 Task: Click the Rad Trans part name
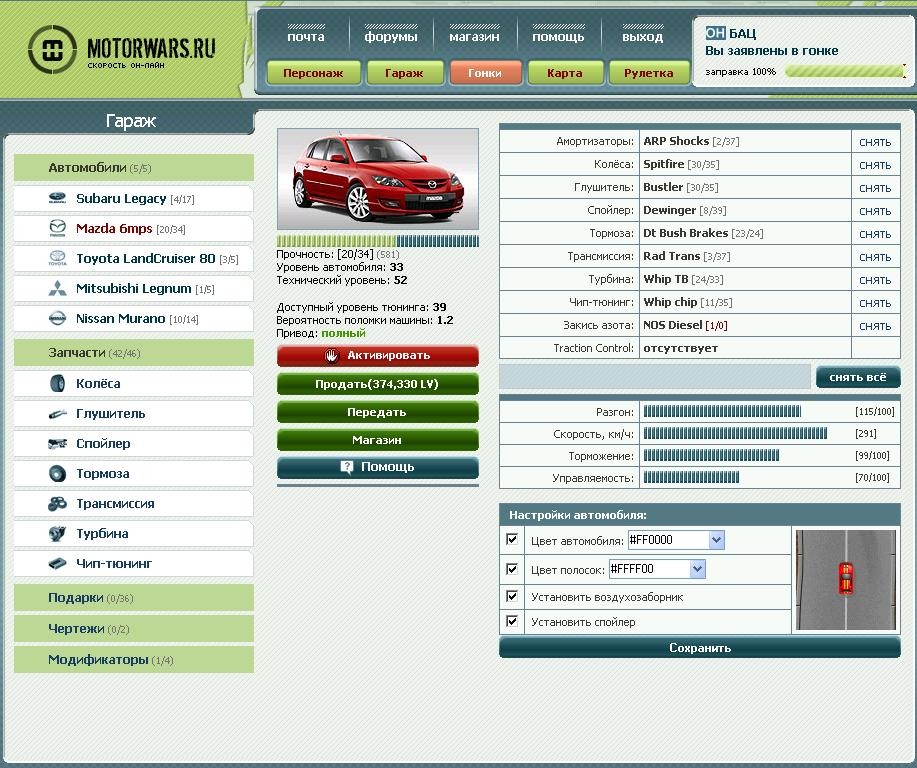point(671,256)
